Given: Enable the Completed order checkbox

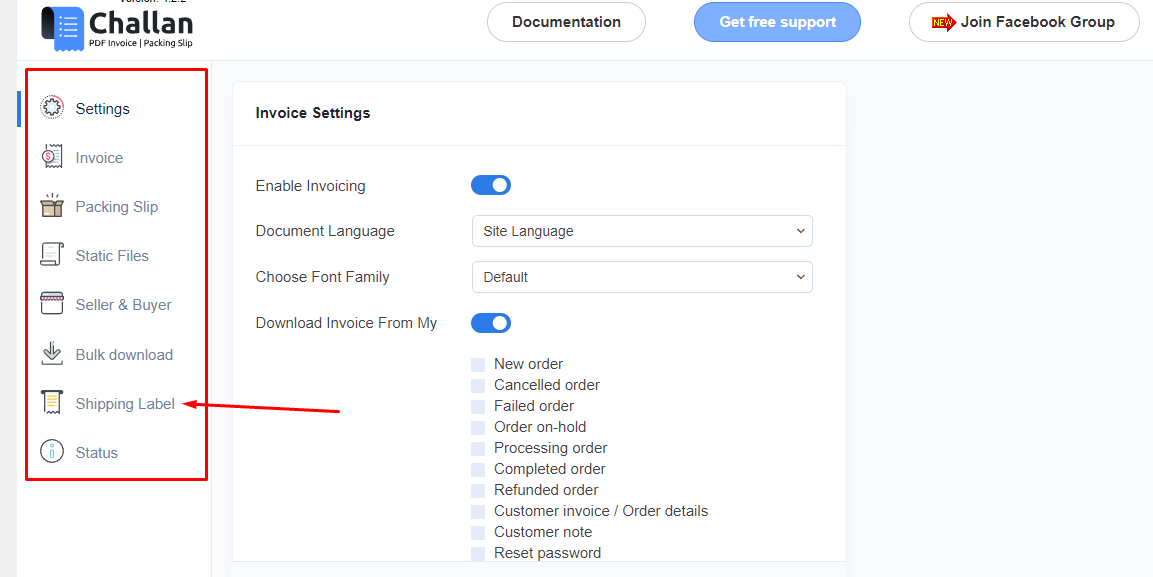Looking at the screenshot, I should [478, 468].
